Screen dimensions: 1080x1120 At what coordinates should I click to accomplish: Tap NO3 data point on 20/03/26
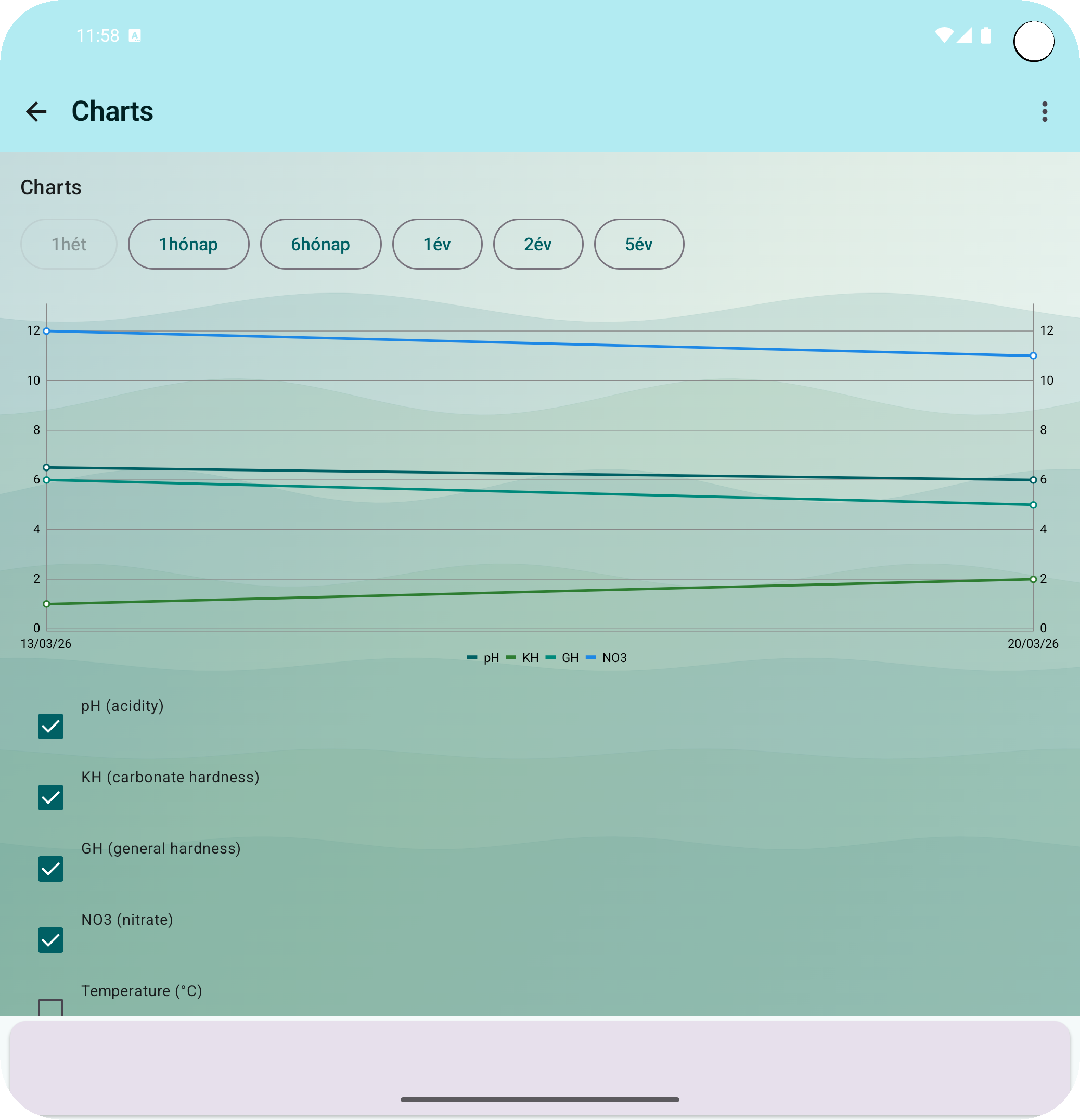click(x=1033, y=355)
